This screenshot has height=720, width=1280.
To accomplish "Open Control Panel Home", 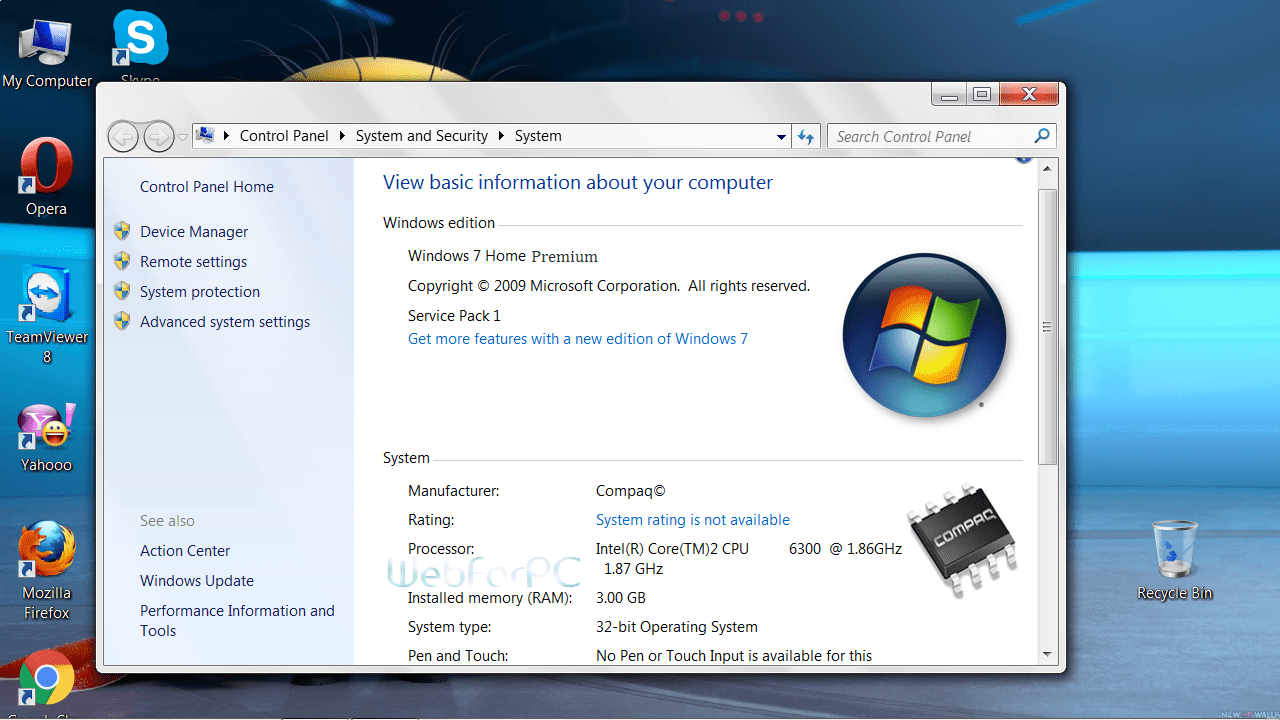I will tap(207, 187).
